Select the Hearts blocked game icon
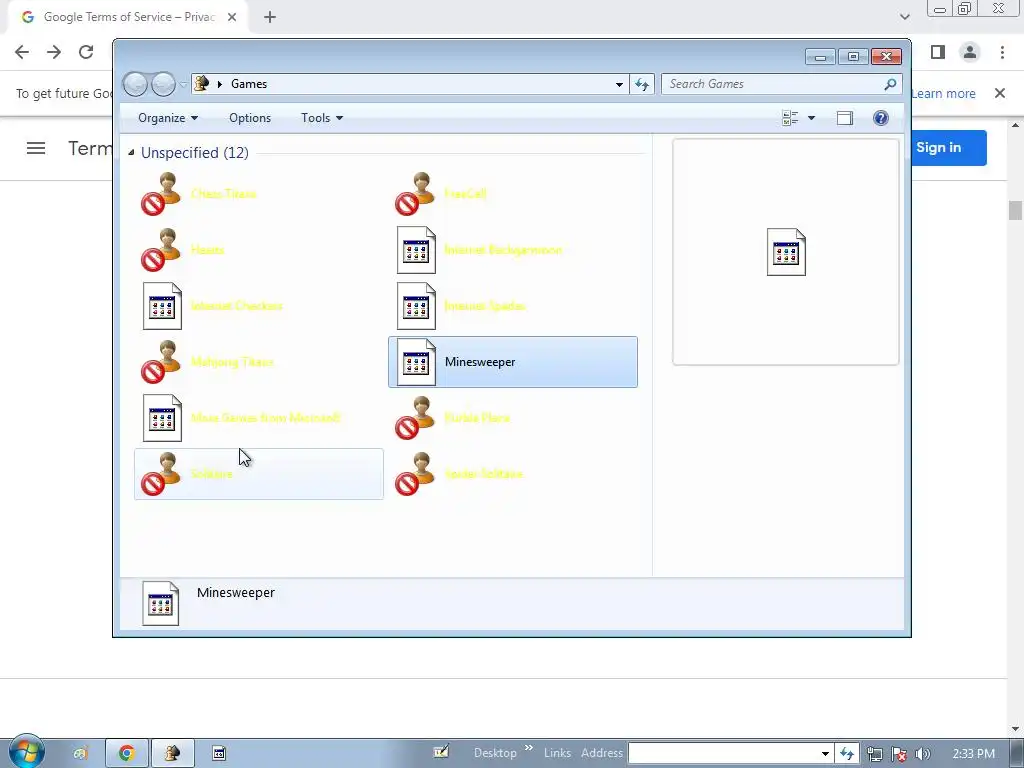The height and width of the screenshot is (768, 1024). coord(161,250)
